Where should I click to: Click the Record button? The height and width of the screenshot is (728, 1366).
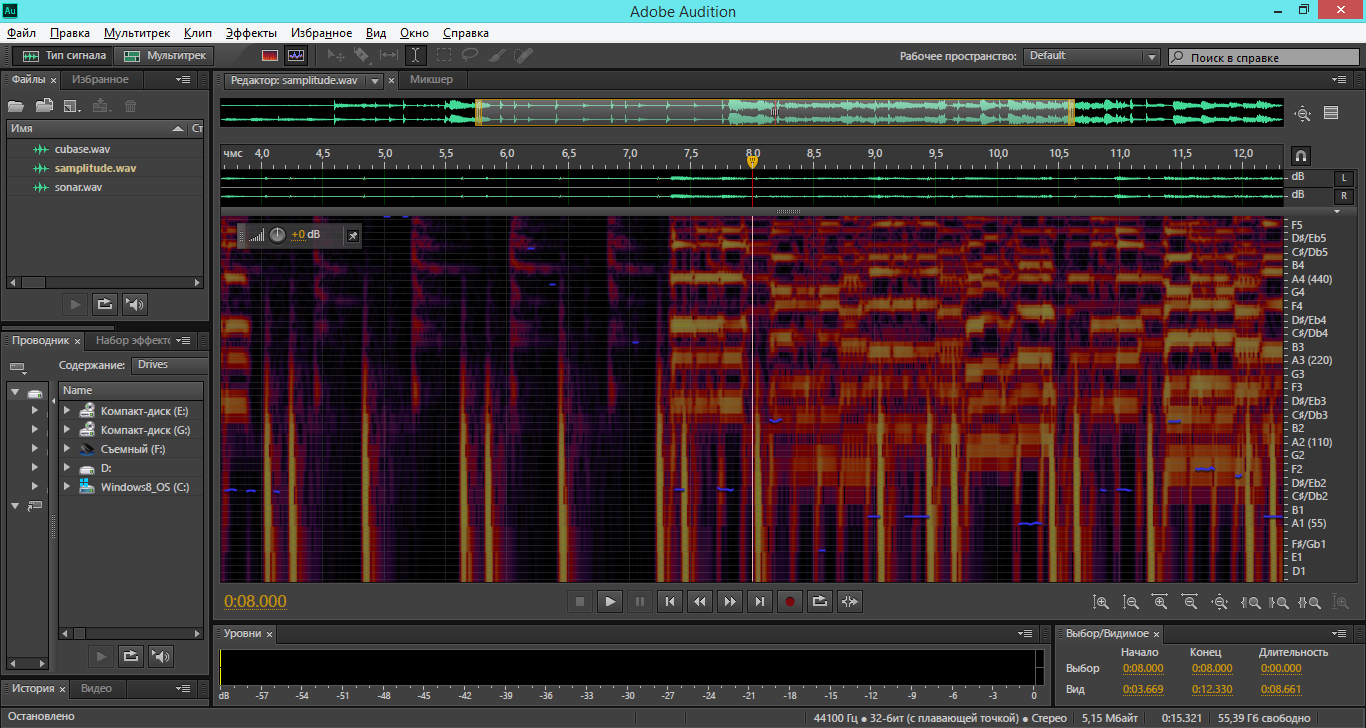coord(790,601)
